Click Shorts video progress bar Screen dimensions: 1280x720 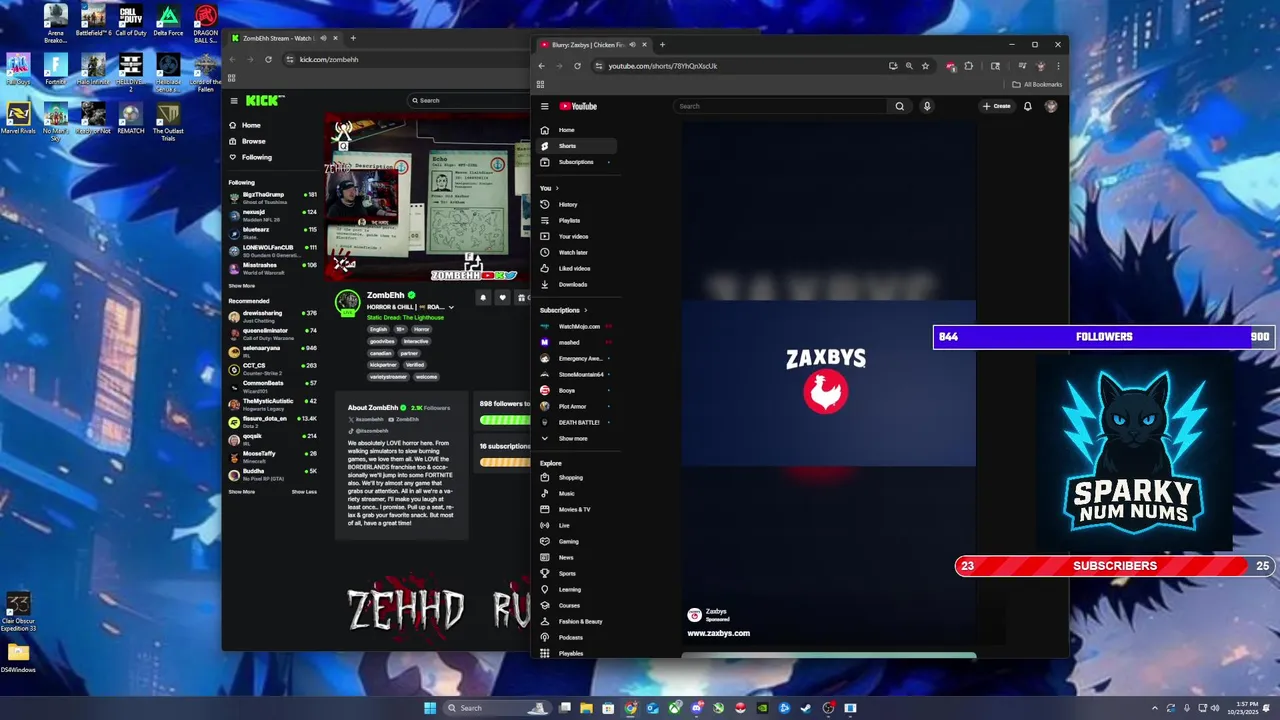click(829, 656)
